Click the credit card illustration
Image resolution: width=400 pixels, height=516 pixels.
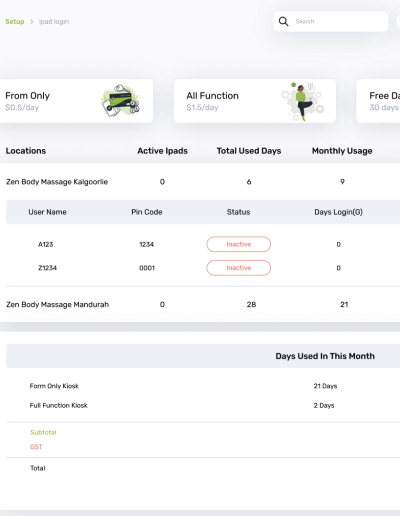point(120,101)
